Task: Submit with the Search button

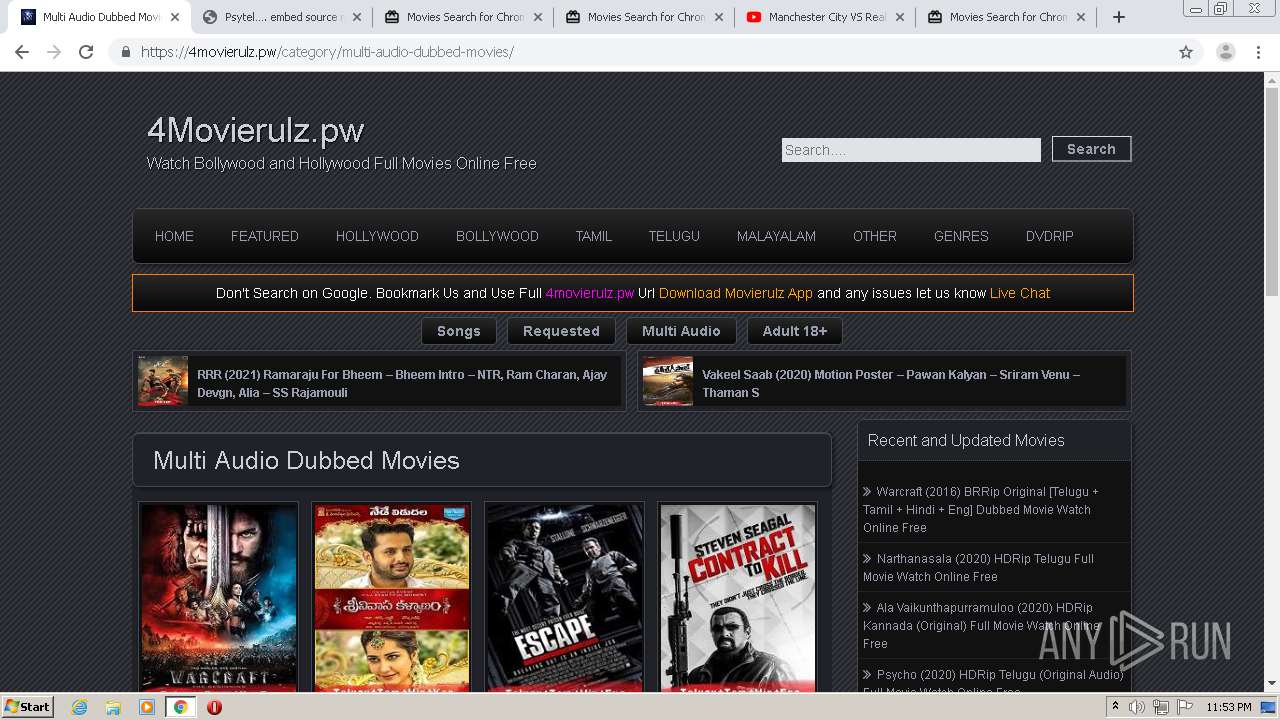Action: point(1091,149)
